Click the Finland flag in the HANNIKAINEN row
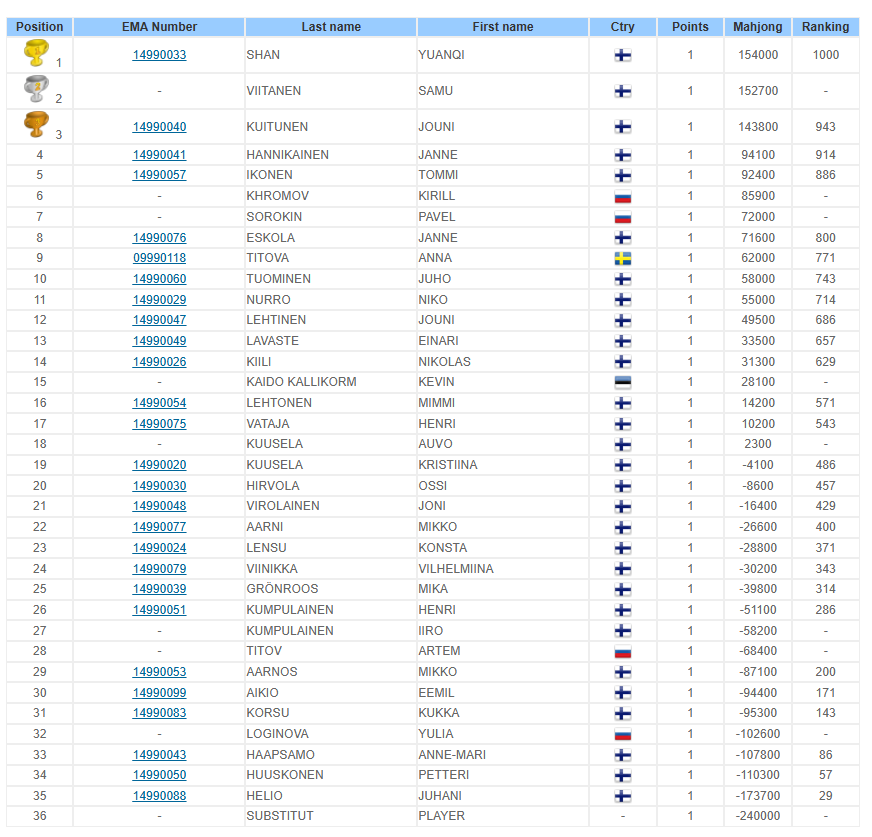The width and height of the screenshot is (872, 837). click(622, 155)
